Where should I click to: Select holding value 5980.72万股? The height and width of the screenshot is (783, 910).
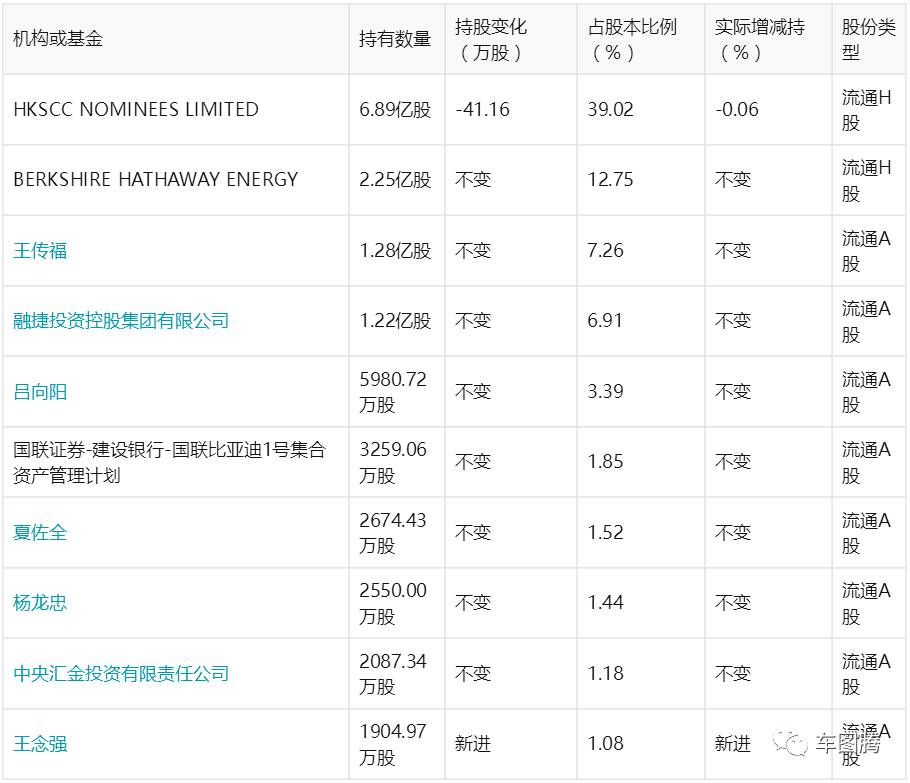click(x=393, y=392)
